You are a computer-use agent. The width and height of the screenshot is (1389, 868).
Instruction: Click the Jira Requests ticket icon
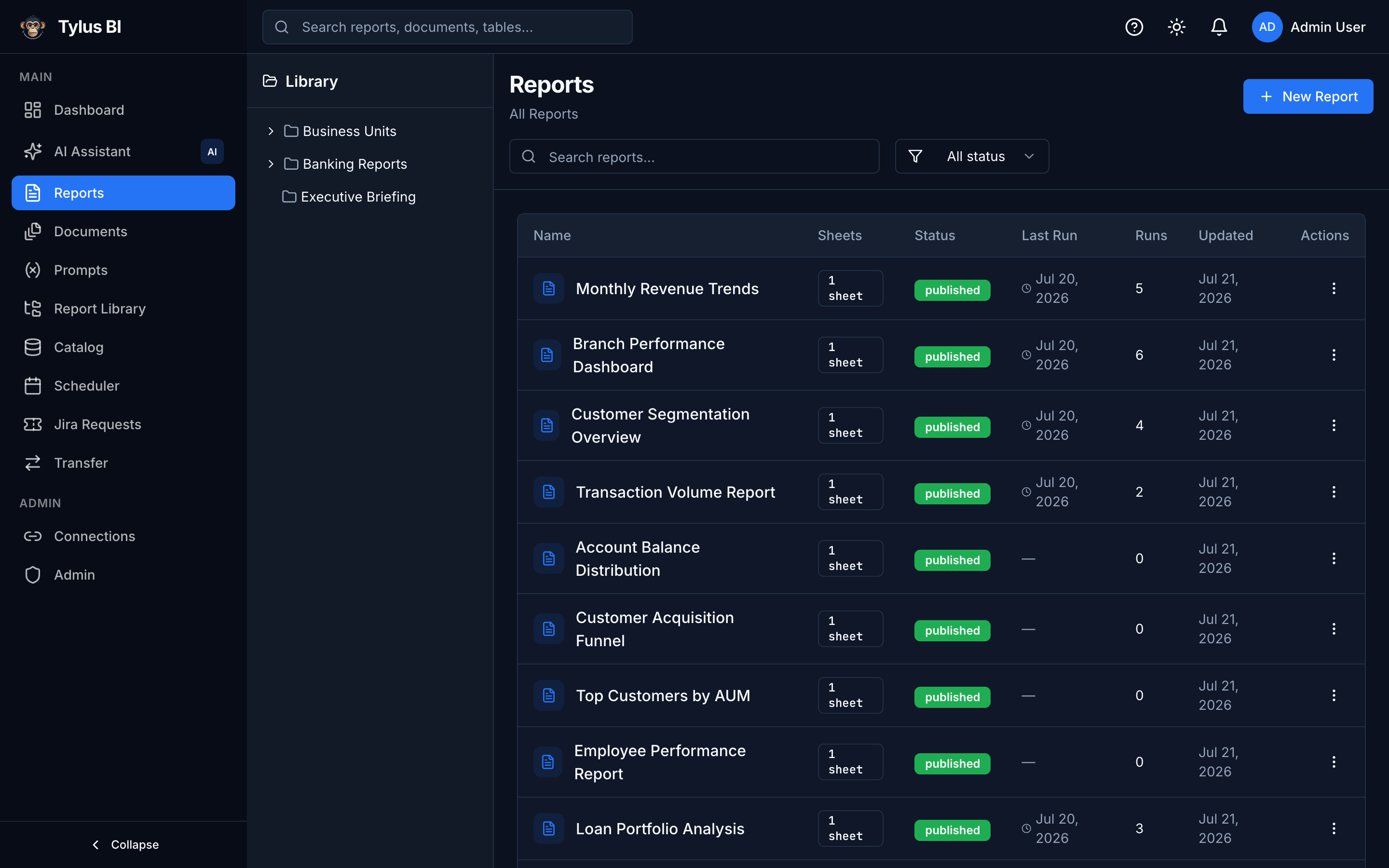tap(33, 424)
